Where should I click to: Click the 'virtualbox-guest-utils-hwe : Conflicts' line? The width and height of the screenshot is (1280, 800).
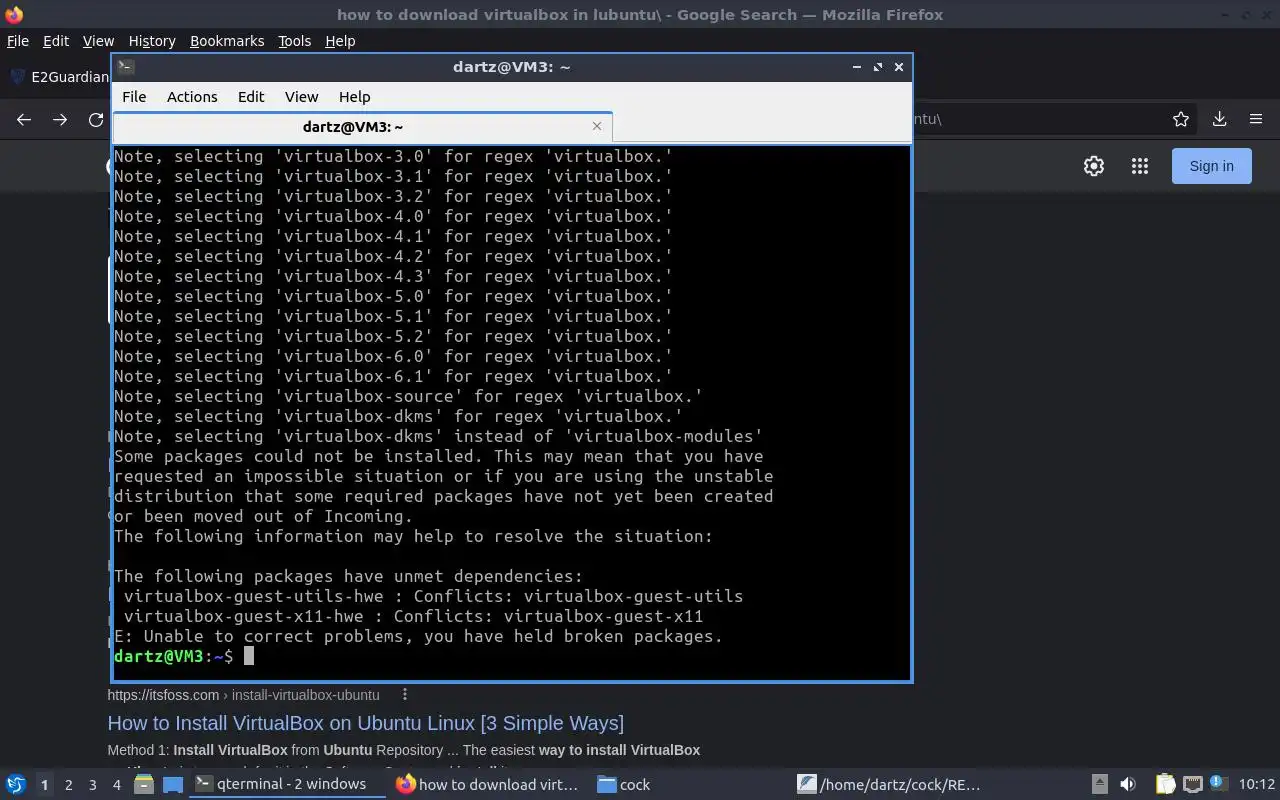coord(433,596)
